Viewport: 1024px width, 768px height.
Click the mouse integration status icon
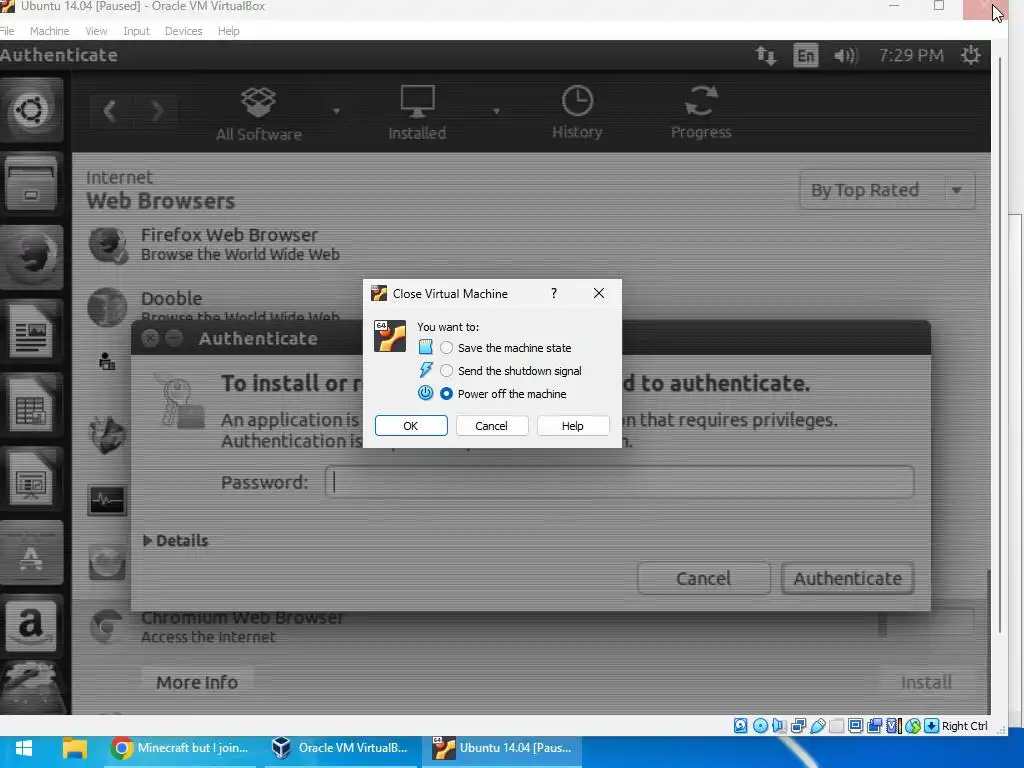tap(913, 726)
